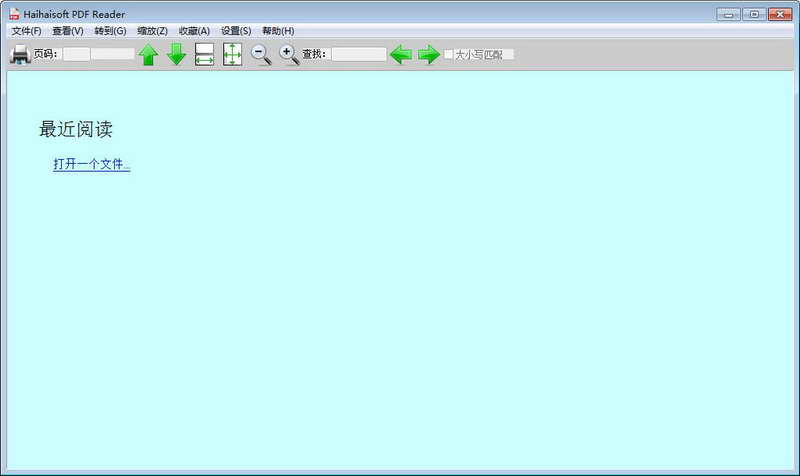Zoom out using the minus magnifier
Screen dimensions: 800x476
click(x=261, y=54)
